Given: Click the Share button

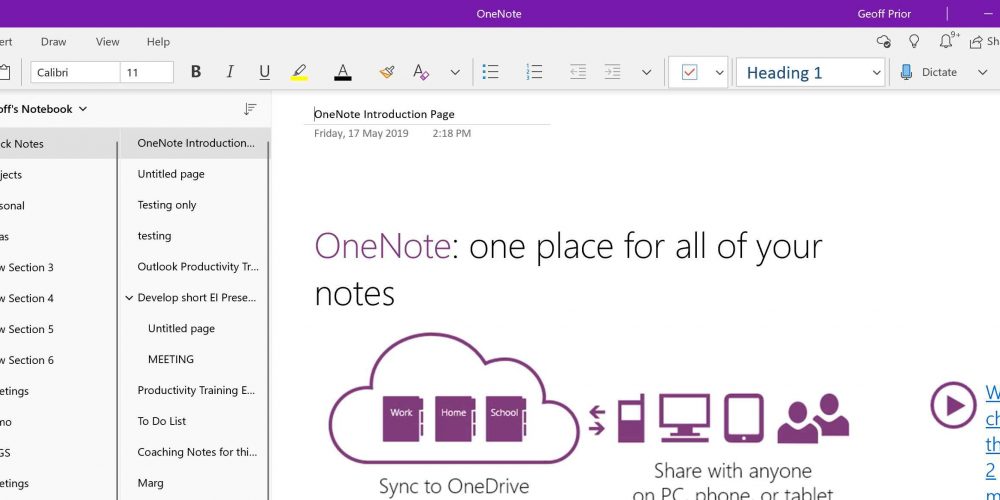Looking at the screenshot, I should click(x=985, y=41).
